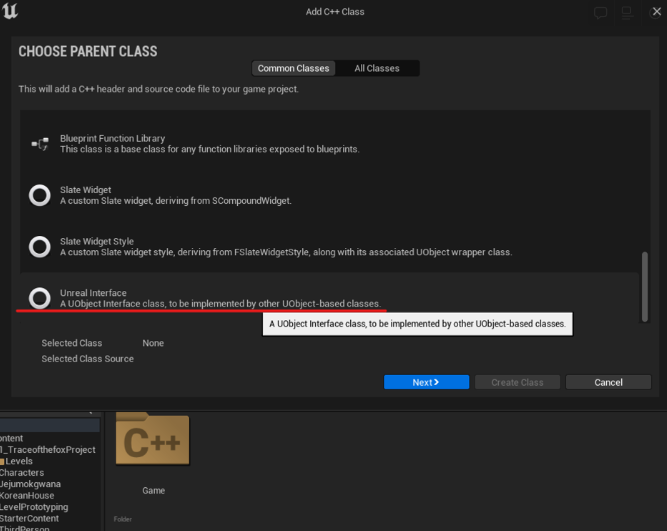Click the function libraries description text
The height and width of the screenshot is (531, 667).
point(210,149)
